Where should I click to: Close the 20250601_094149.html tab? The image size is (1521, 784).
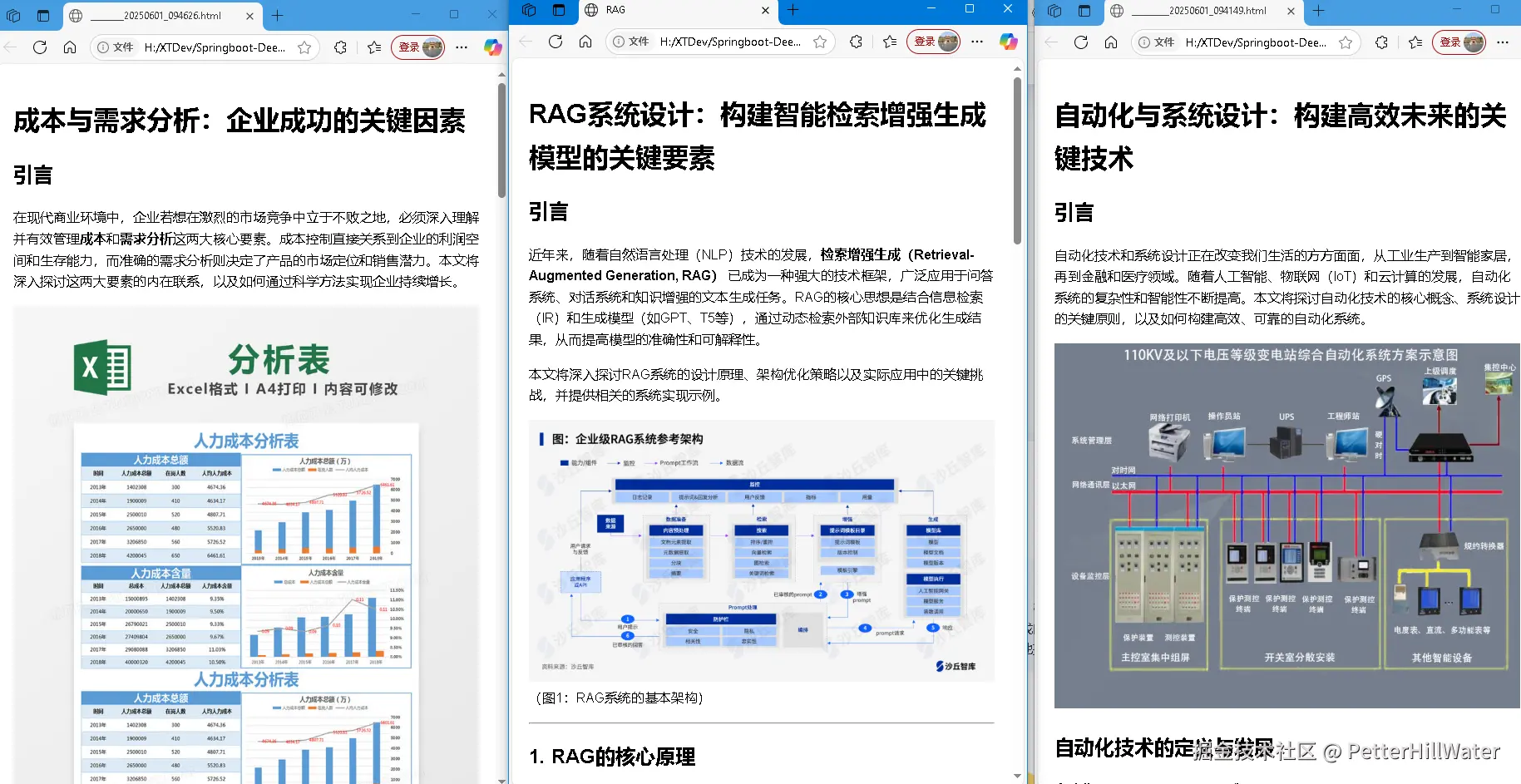[x=1291, y=11]
